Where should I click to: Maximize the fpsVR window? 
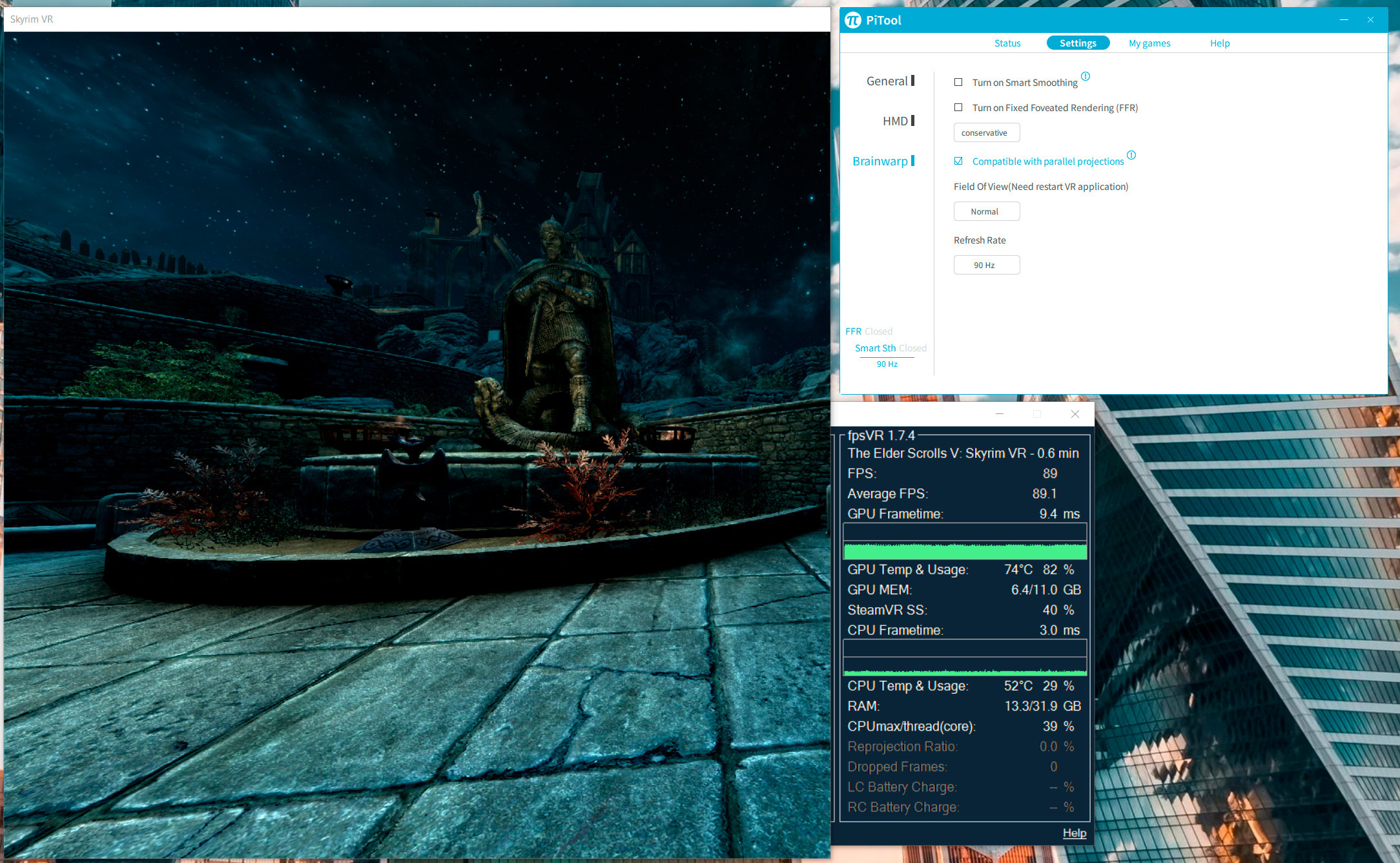1037,414
